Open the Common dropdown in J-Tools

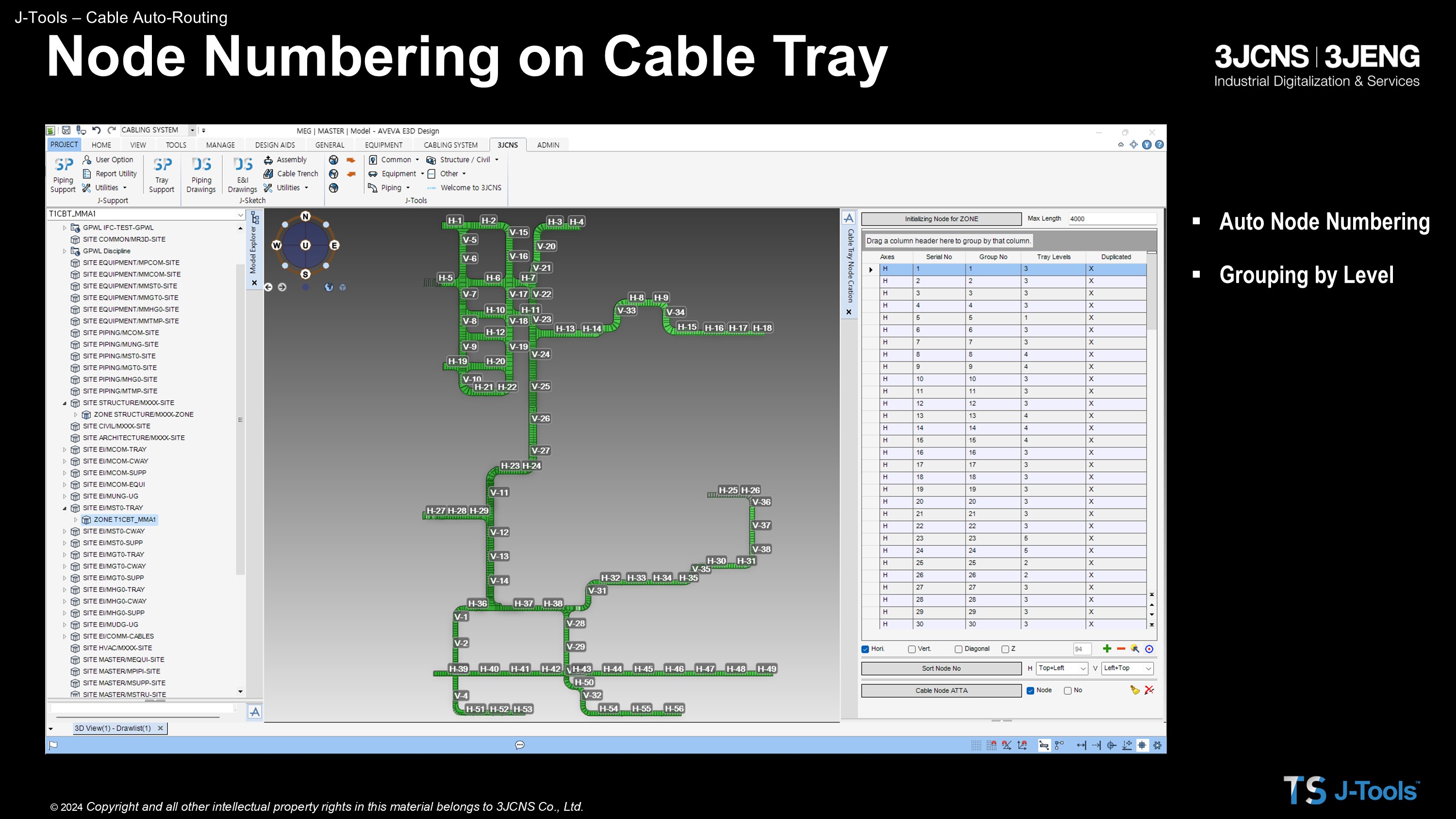tap(395, 160)
